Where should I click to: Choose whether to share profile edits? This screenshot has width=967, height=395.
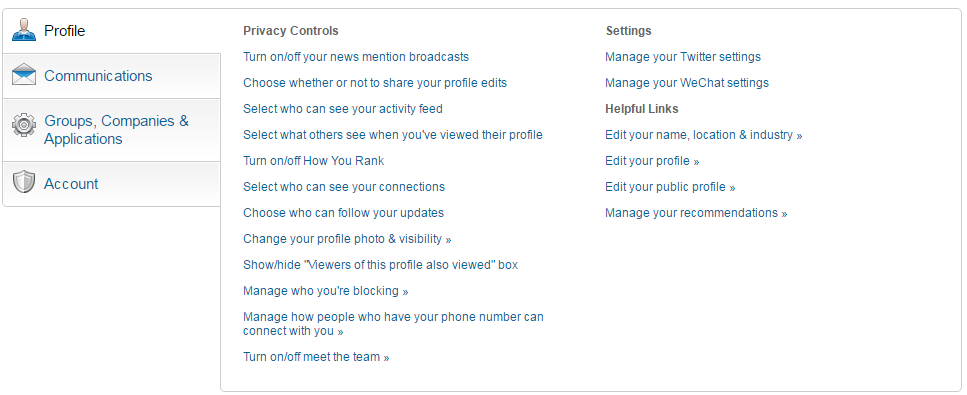click(375, 83)
